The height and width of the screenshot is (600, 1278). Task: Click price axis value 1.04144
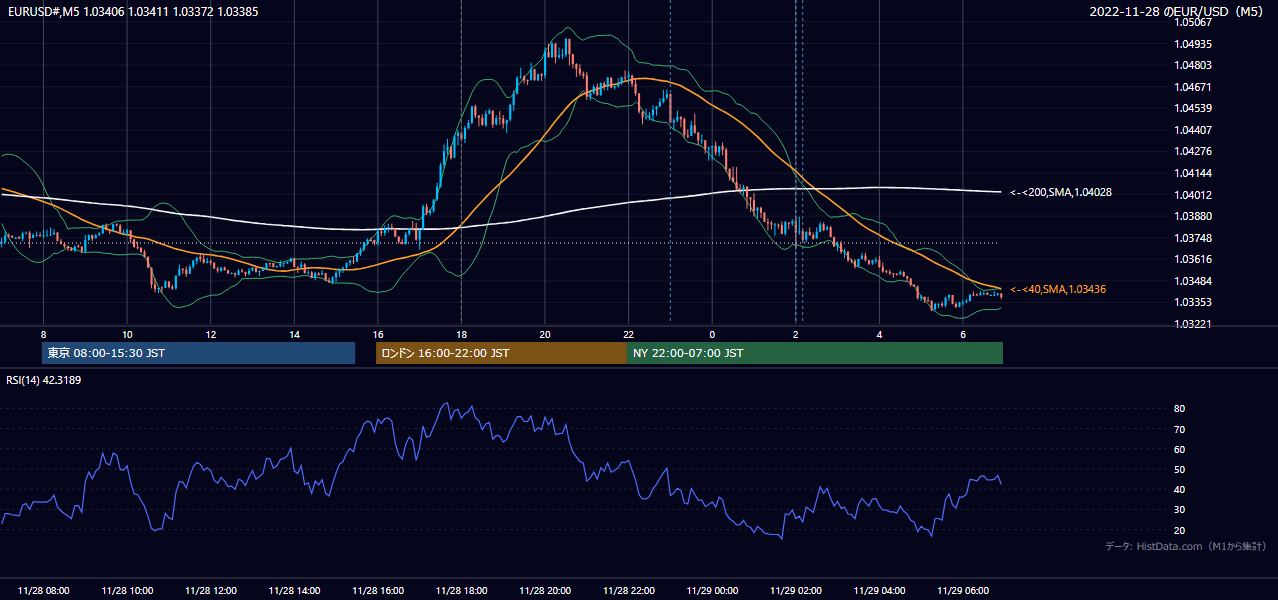[x=1192, y=173]
